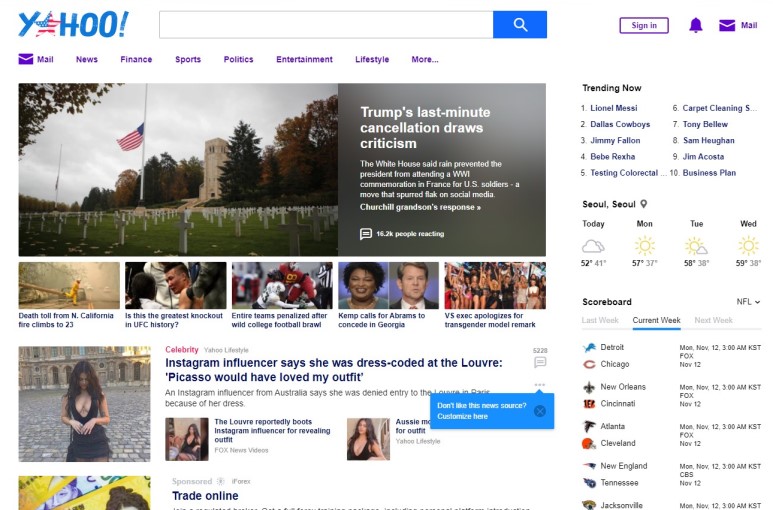The image size is (773, 510).
Task: Click the Chicago Bears team logo
Action: point(589,365)
